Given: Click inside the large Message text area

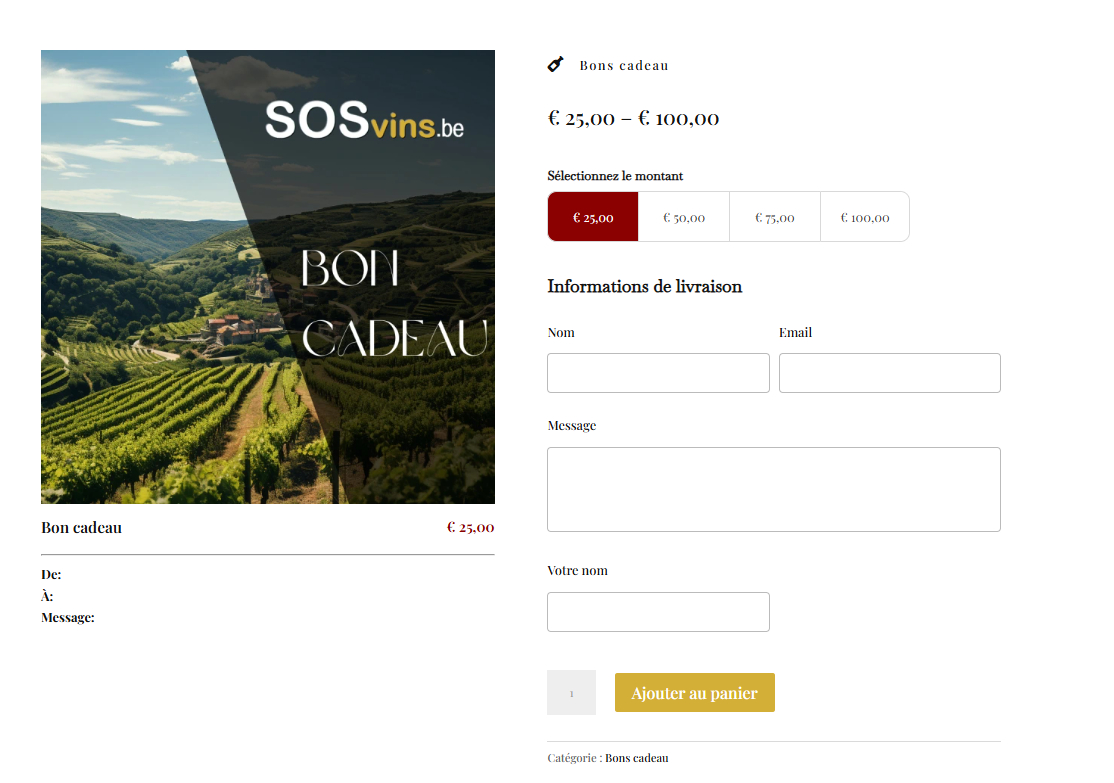Looking at the screenshot, I should coord(773,489).
